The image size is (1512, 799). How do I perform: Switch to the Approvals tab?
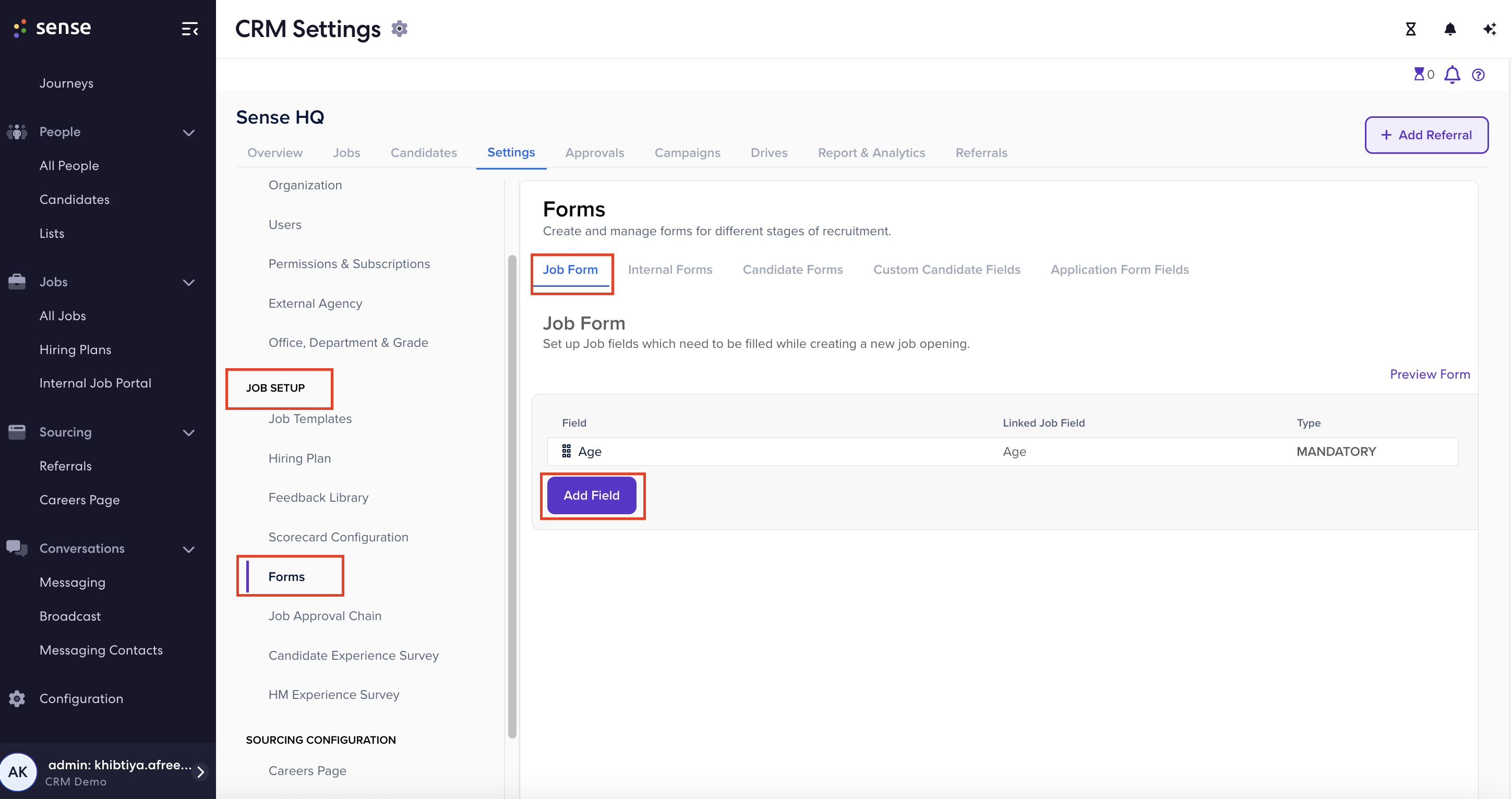[x=595, y=152]
